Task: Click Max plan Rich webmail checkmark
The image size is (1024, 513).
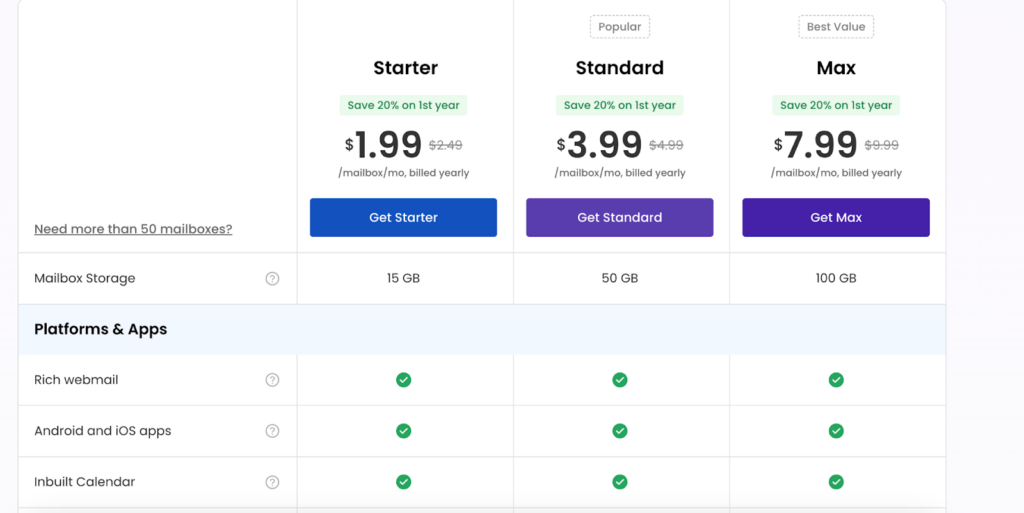Action: (x=836, y=380)
